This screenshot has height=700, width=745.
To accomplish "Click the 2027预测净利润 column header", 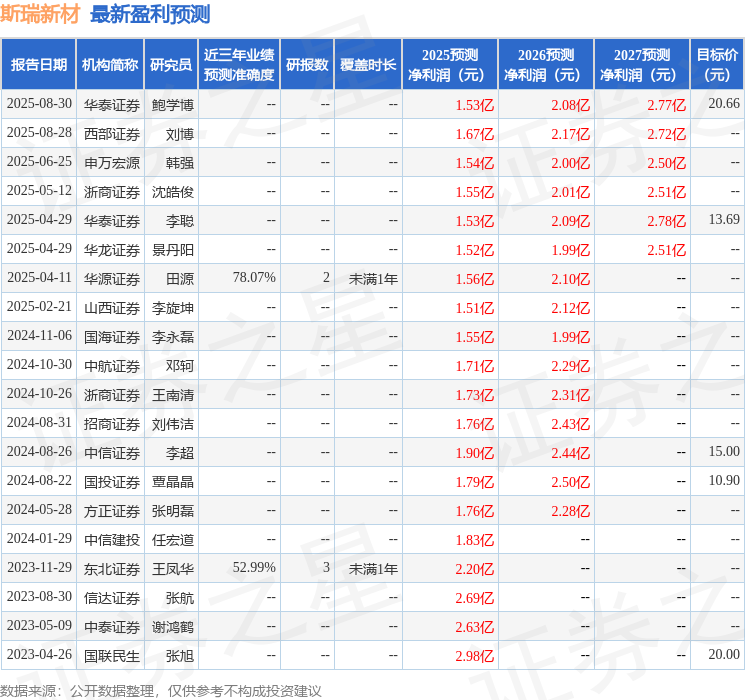I will [x=641, y=65].
